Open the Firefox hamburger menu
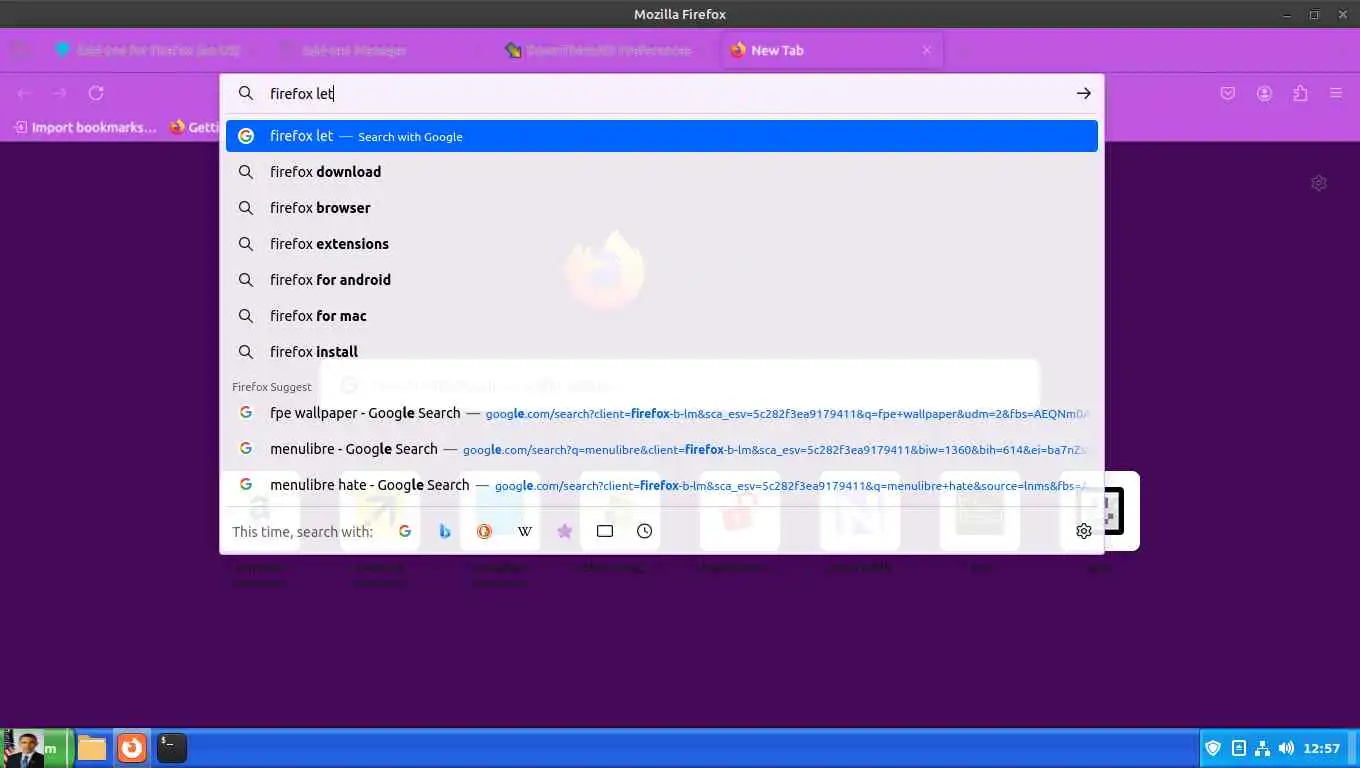This screenshot has height=768, width=1360. [1336, 93]
